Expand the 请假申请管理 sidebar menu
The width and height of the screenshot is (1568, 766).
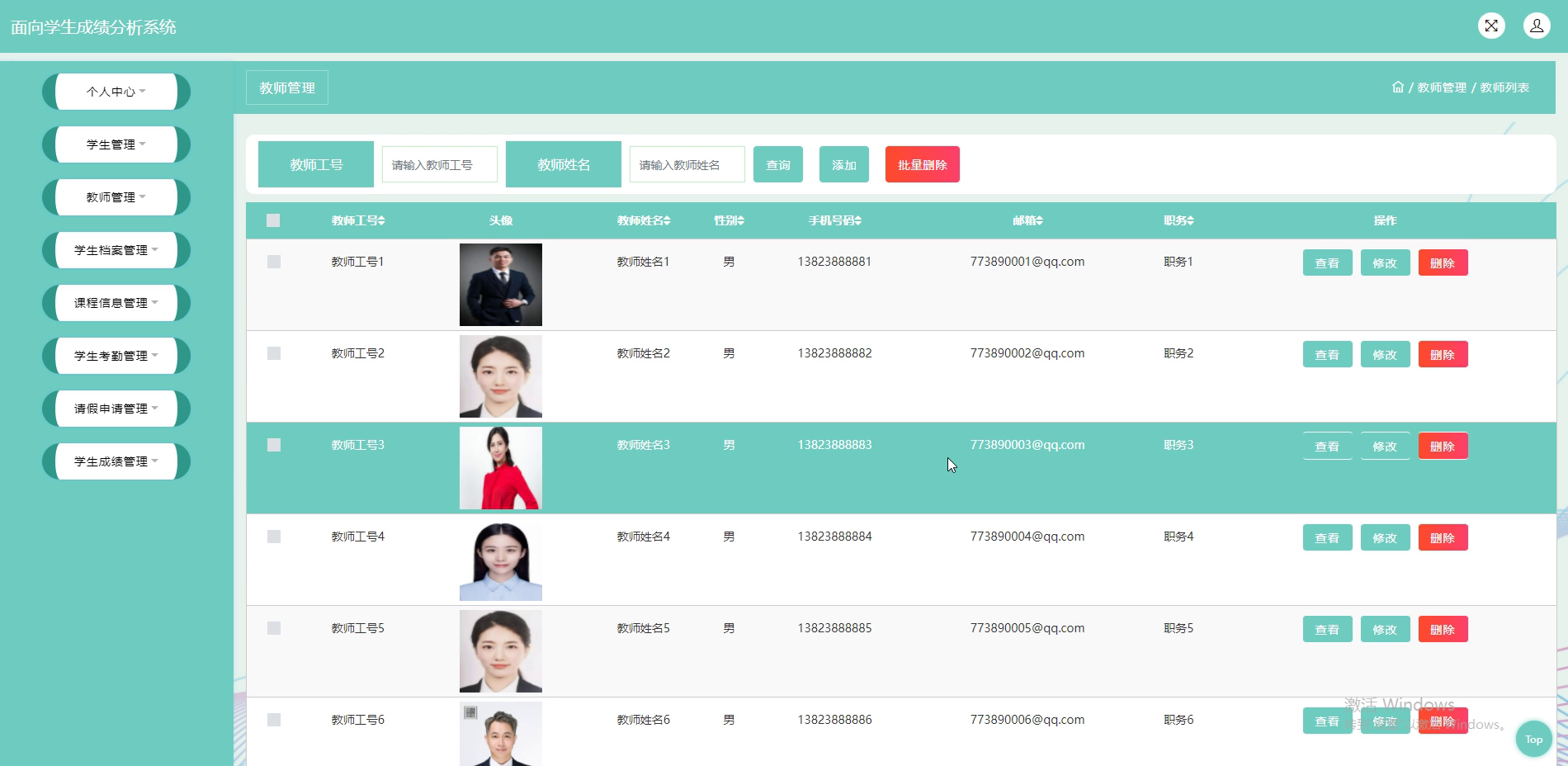116,409
